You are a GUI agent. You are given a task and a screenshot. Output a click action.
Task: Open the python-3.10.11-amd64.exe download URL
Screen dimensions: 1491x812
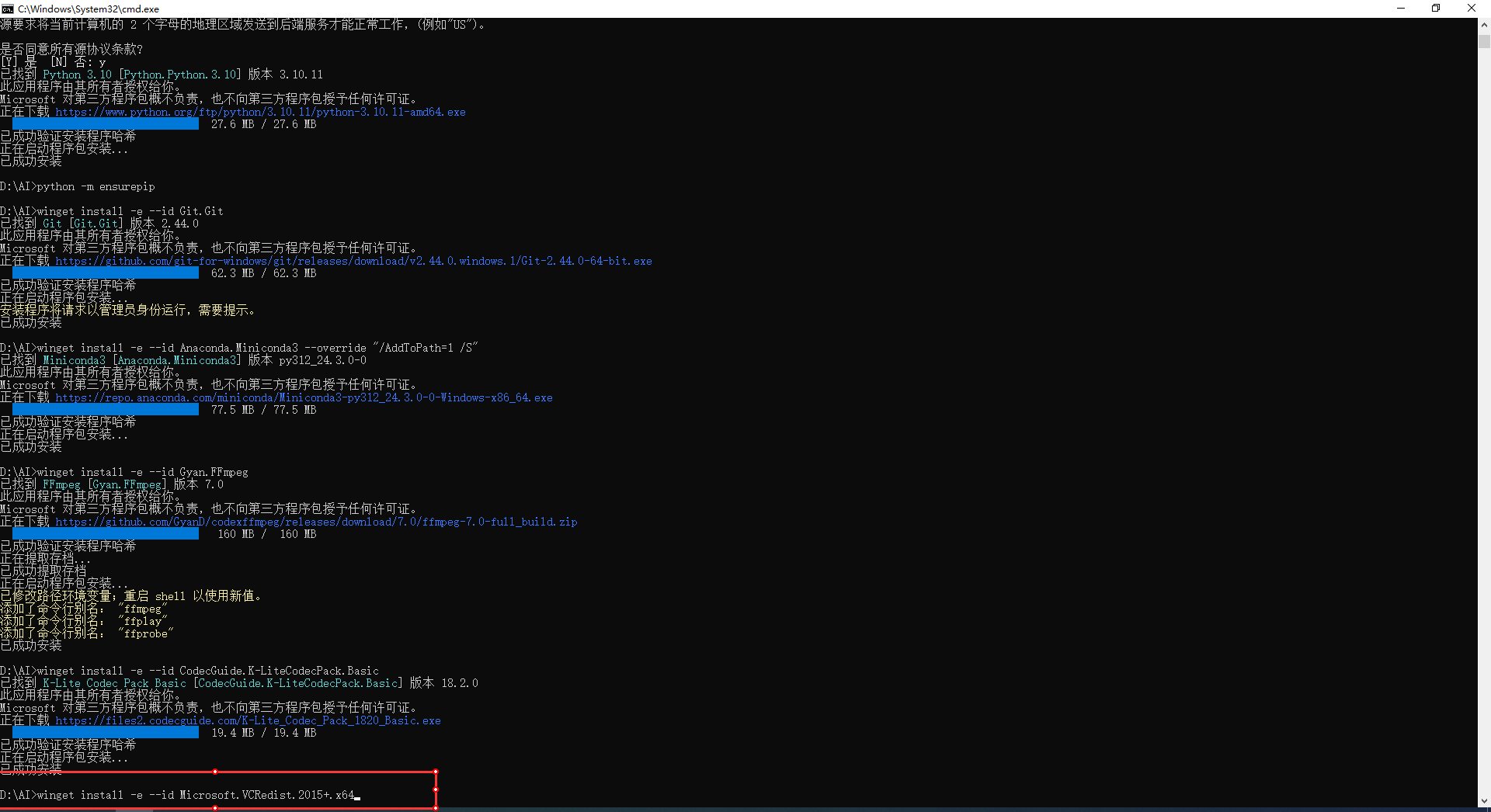260,112
